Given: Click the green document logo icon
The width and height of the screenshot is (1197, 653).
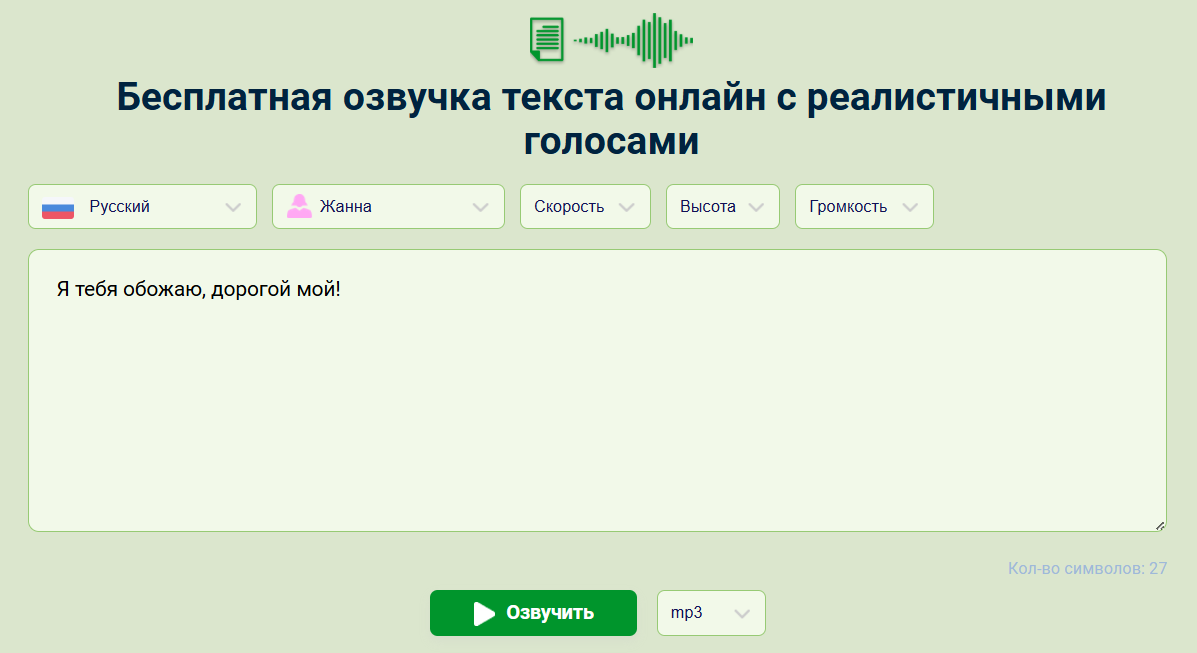Looking at the screenshot, I should coord(546,39).
